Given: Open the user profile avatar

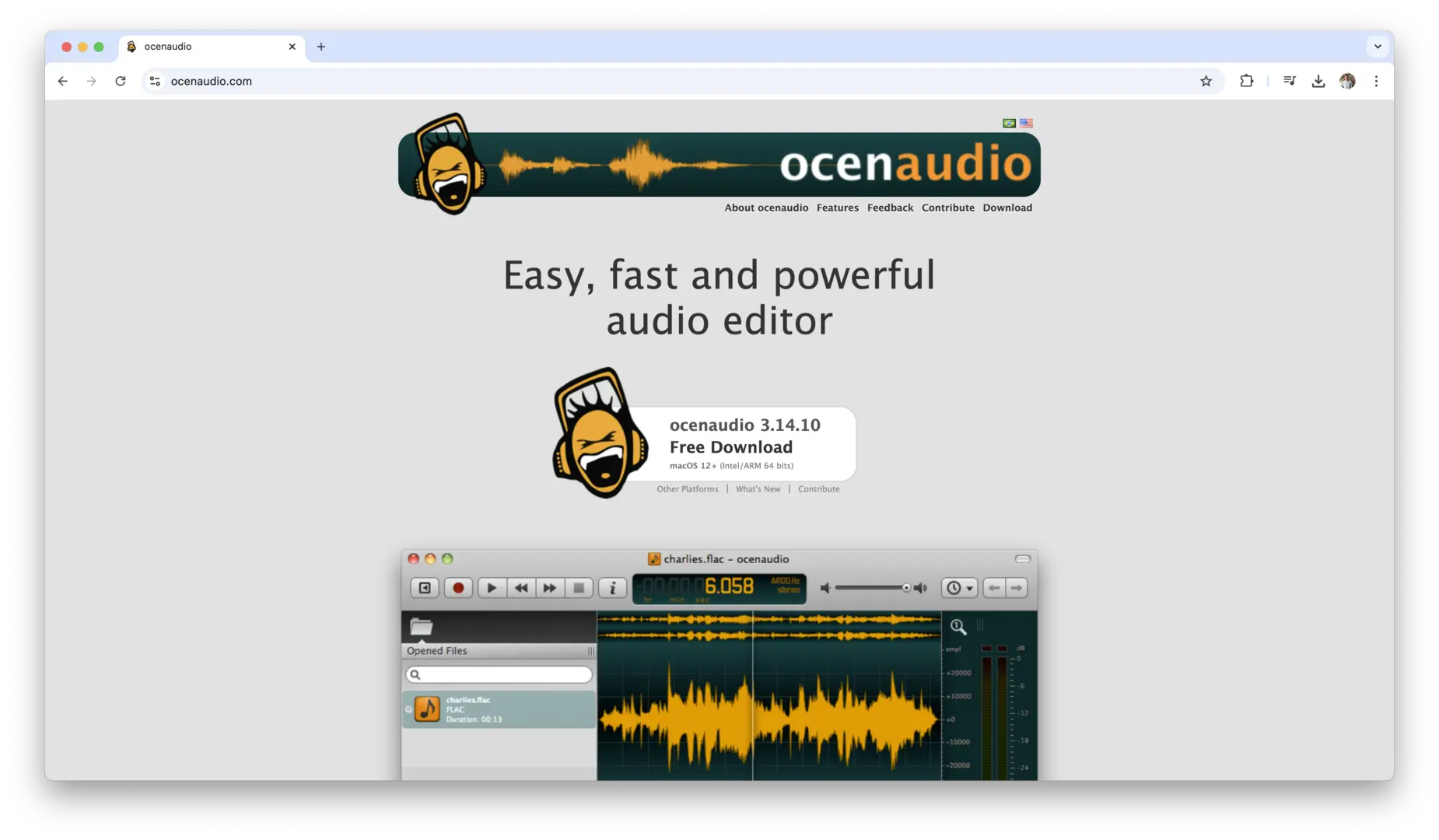Looking at the screenshot, I should (x=1347, y=81).
